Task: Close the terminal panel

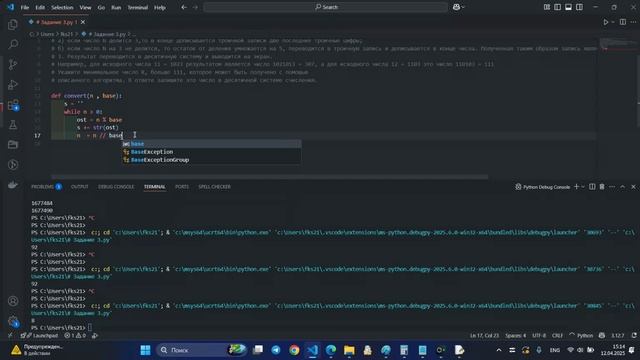Action: pyautogui.click(x=633, y=187)
